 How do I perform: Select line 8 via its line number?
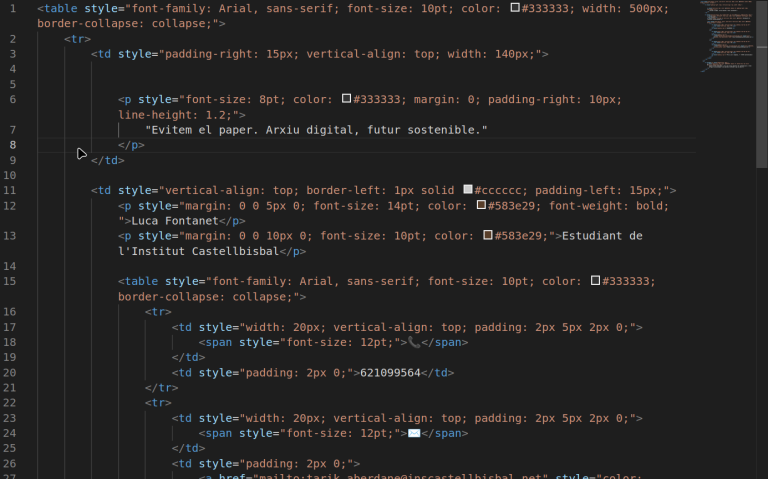coord(12,145)
